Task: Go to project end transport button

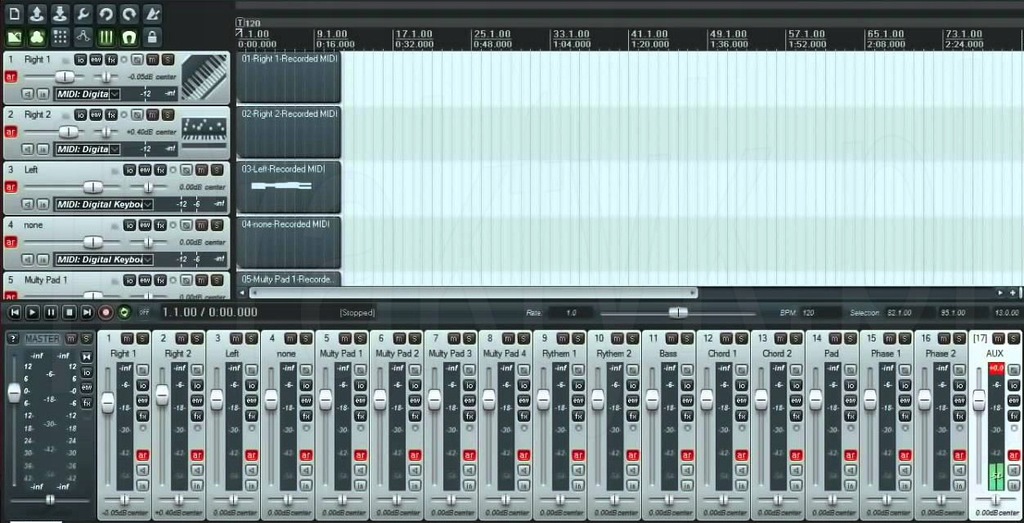Action: [x=87, y=313]
